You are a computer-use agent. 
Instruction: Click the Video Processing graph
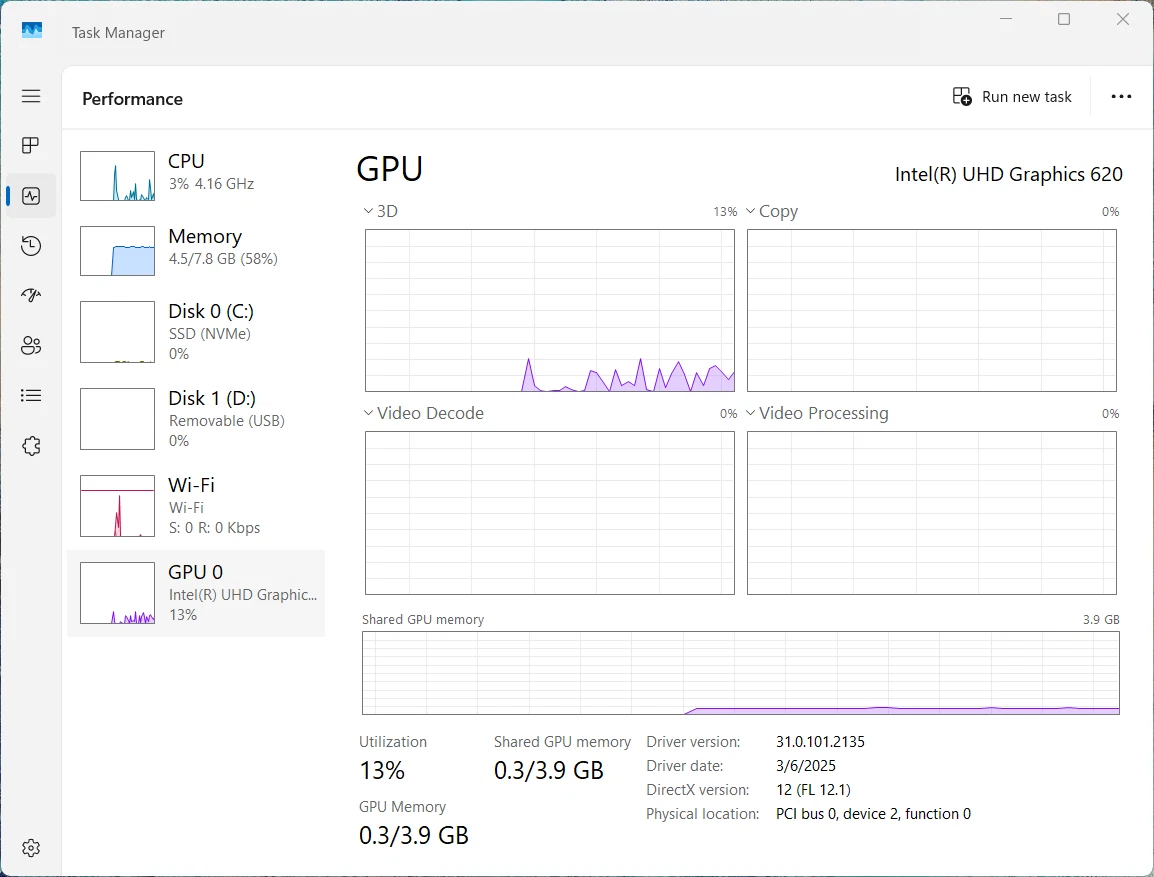(932, 513)
